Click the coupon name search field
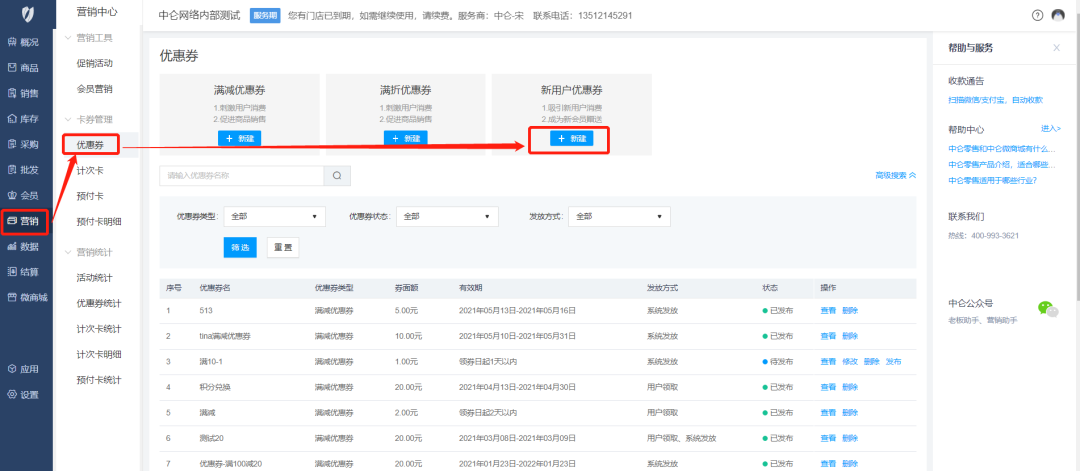Screen dimensions: 1080x471 [x=241, y=176]
